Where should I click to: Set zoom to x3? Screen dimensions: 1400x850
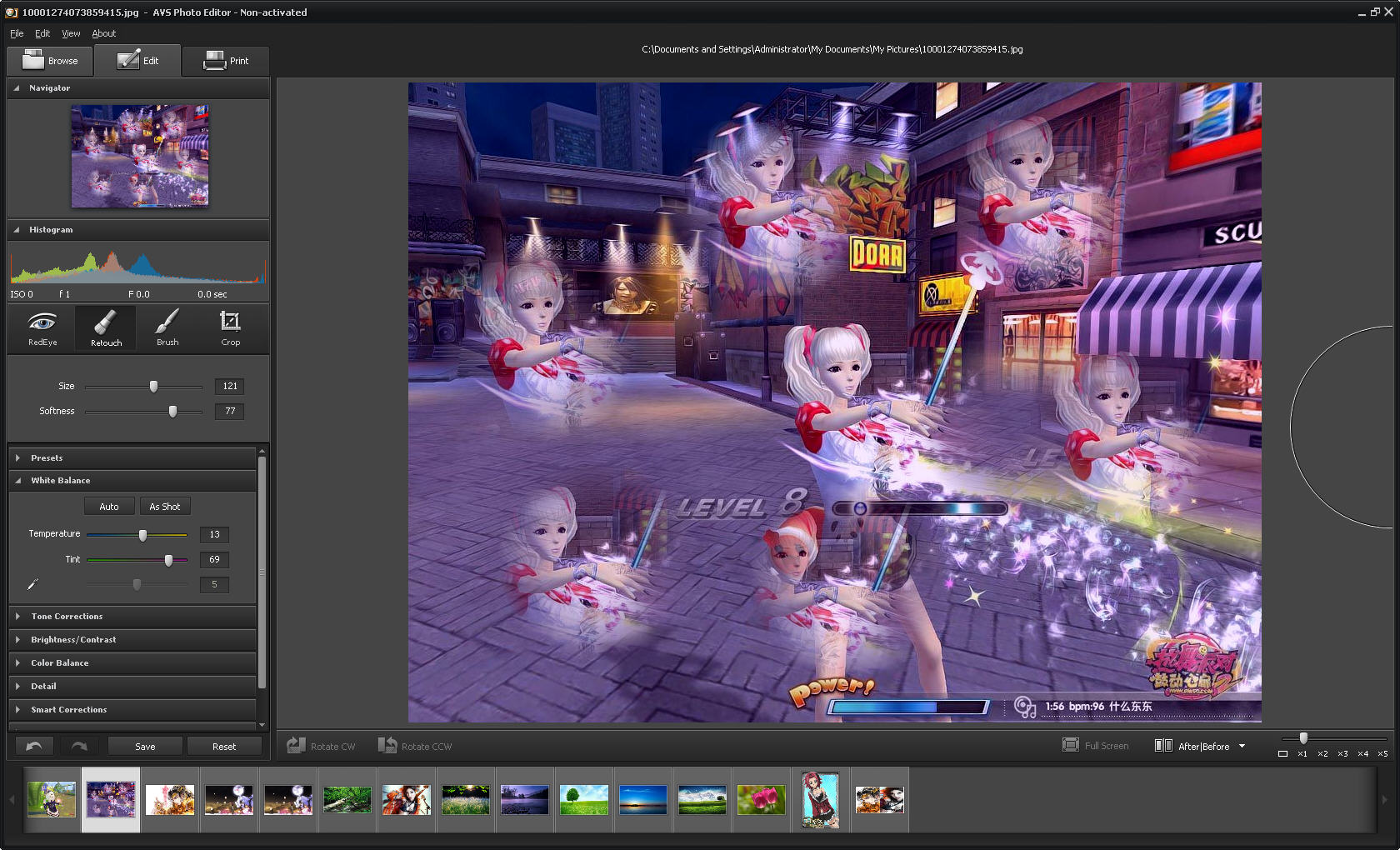tap(1342, 753)
